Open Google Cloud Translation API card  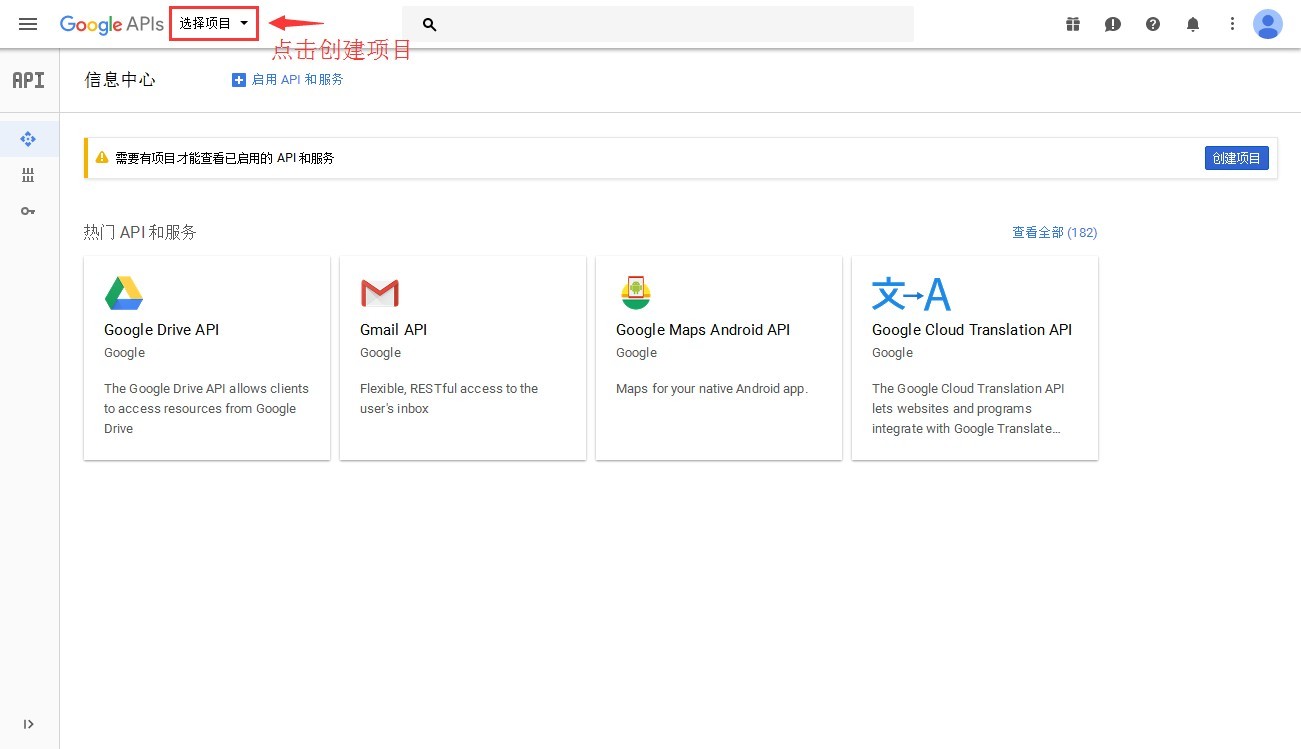975,358
